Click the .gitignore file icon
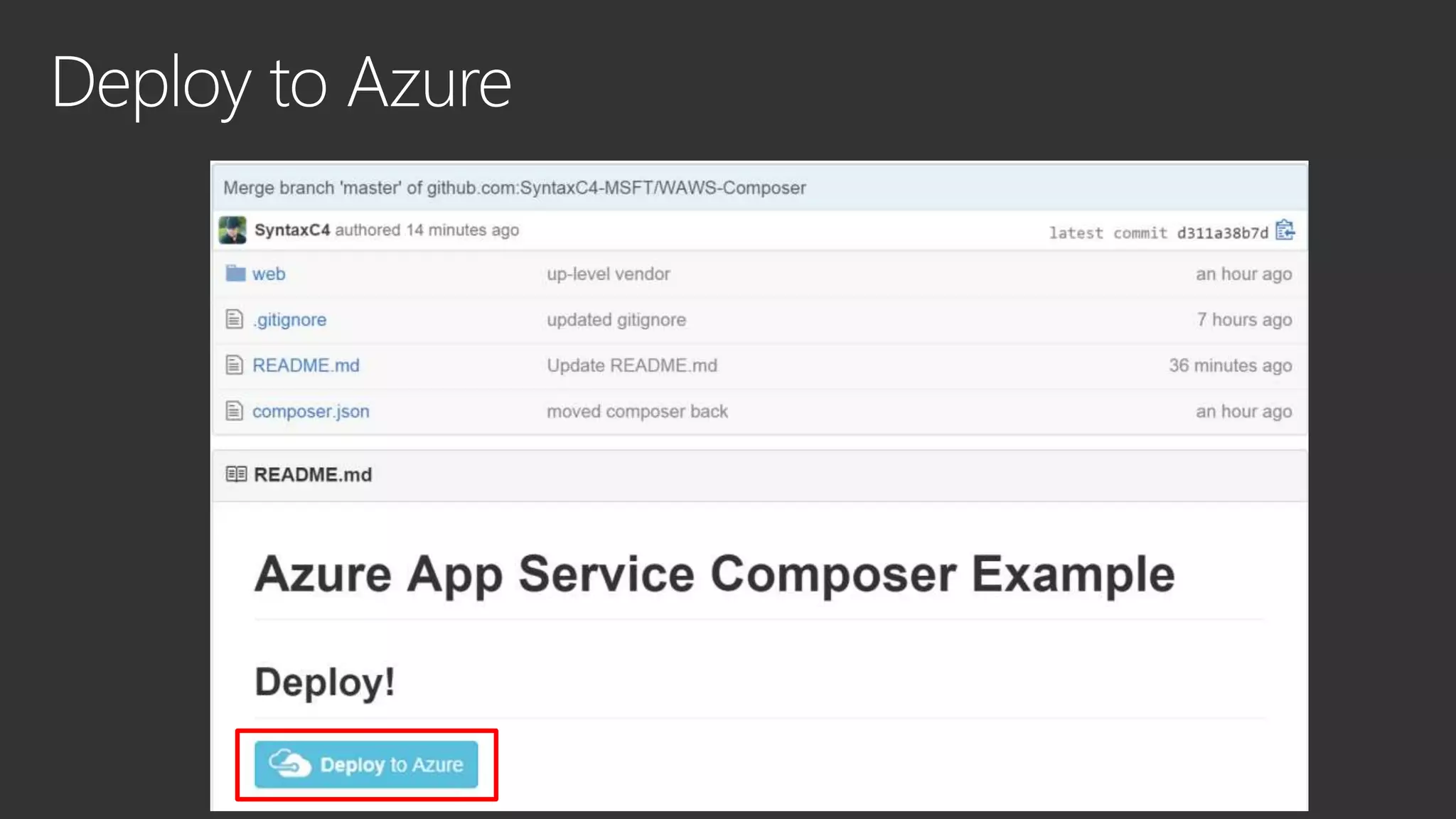 (x=234, y=319)
